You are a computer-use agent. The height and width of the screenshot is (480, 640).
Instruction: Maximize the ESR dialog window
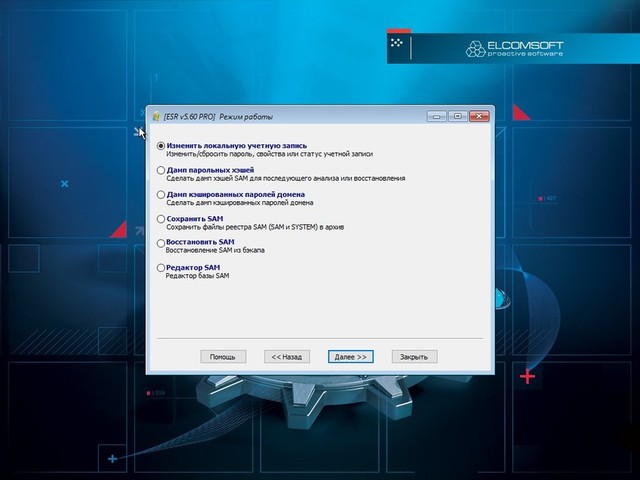457,116
